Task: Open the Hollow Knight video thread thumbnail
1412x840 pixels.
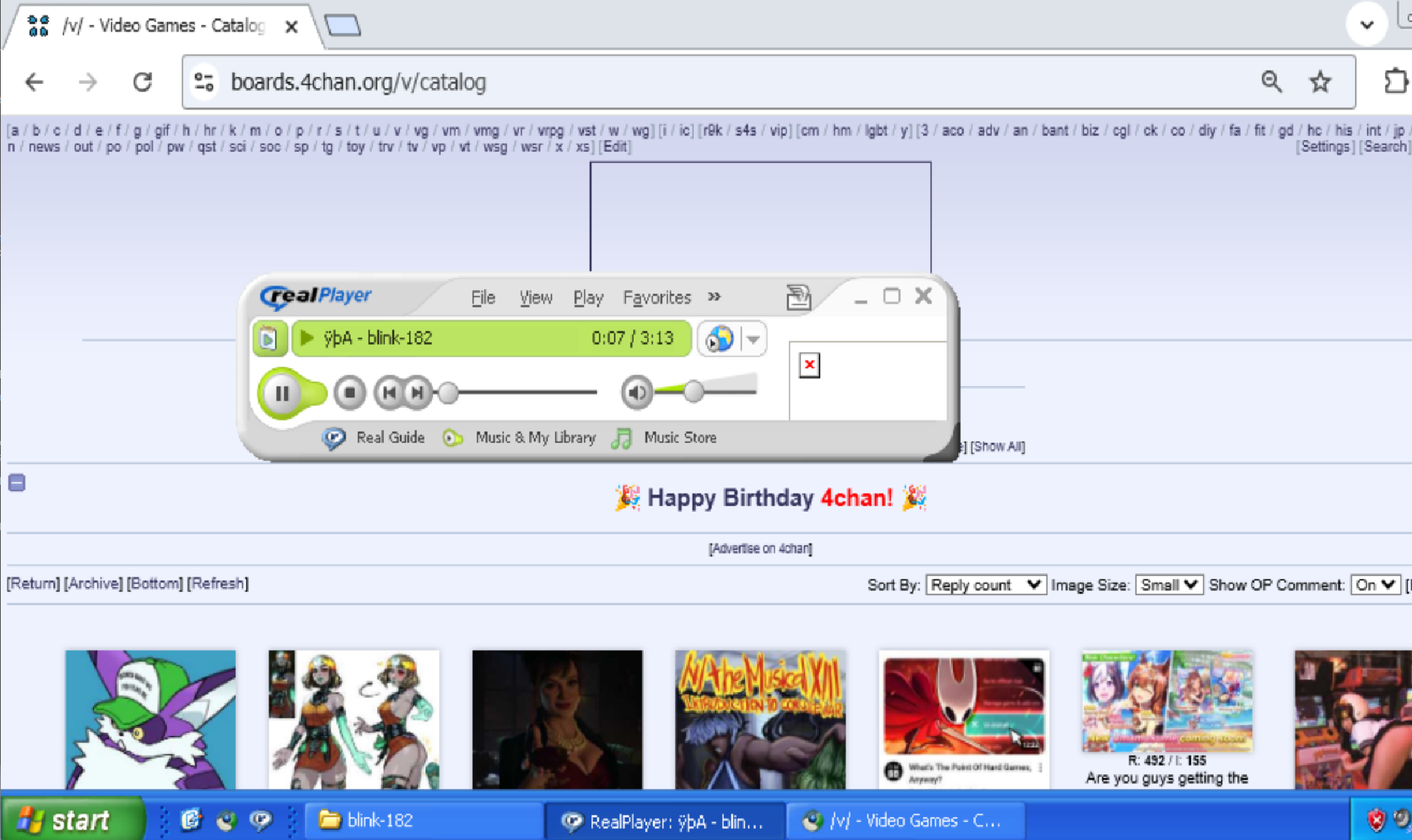Action: (x=964, y=719)
